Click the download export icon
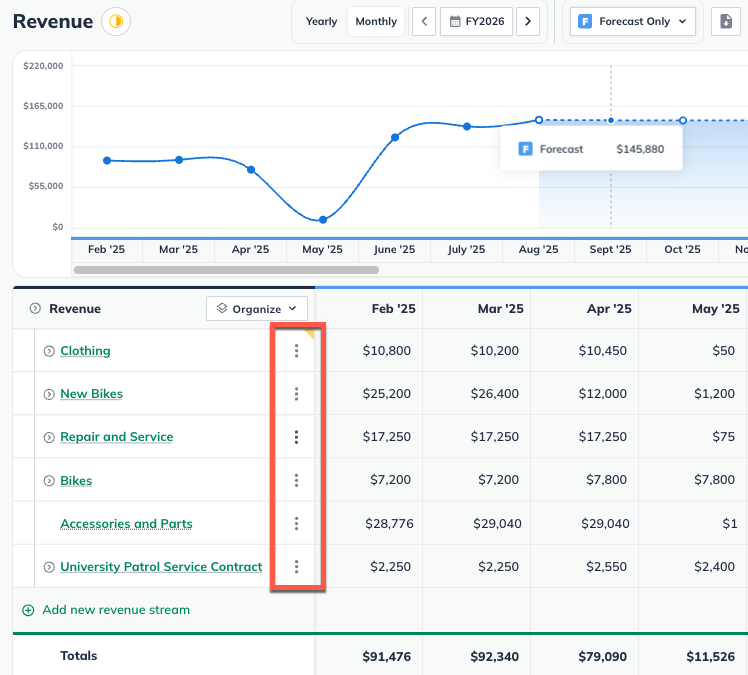Viewport: 748px width, 675px height. click(x=726, y=21)
